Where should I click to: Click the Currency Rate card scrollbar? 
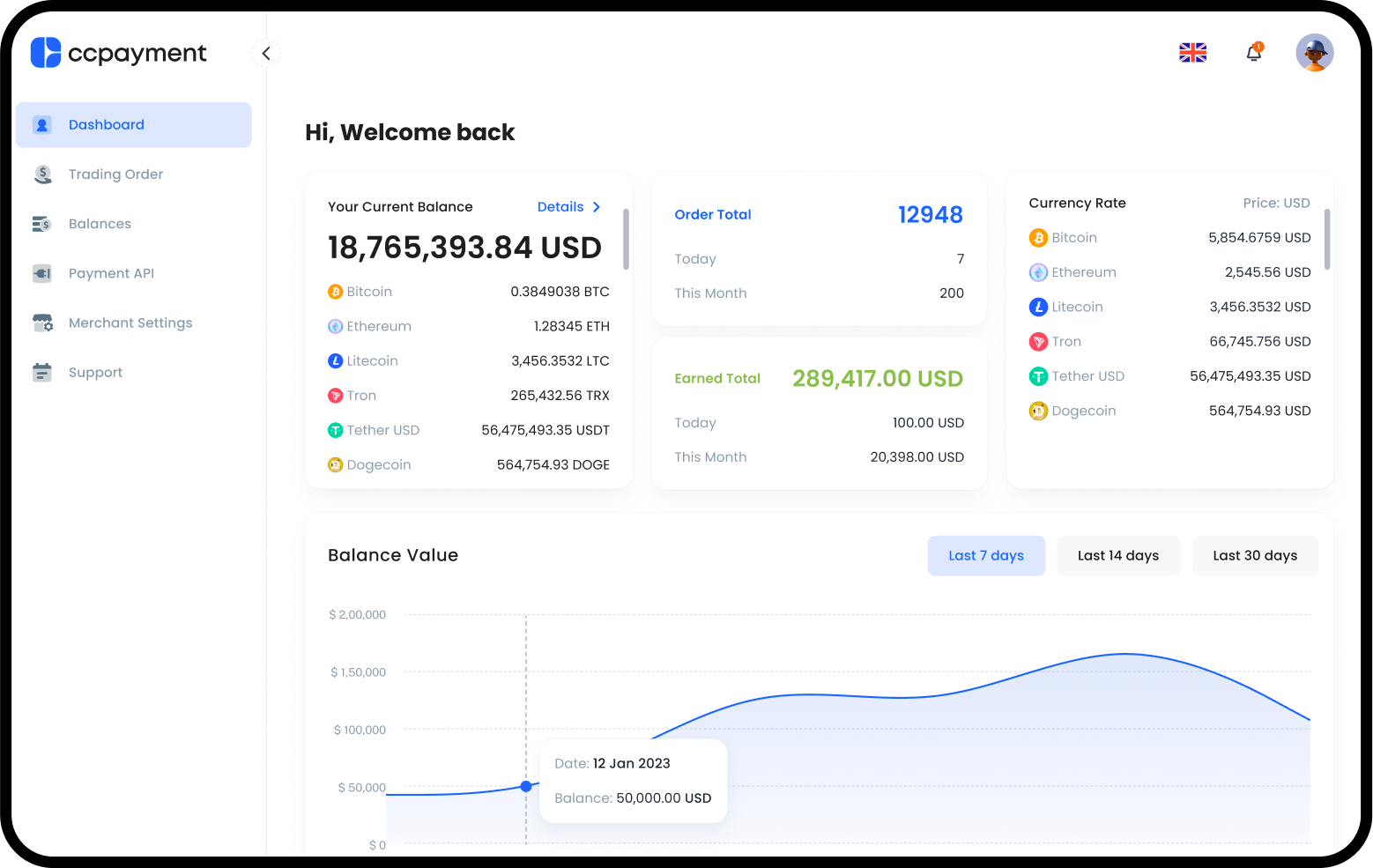tap(1326, 239)
